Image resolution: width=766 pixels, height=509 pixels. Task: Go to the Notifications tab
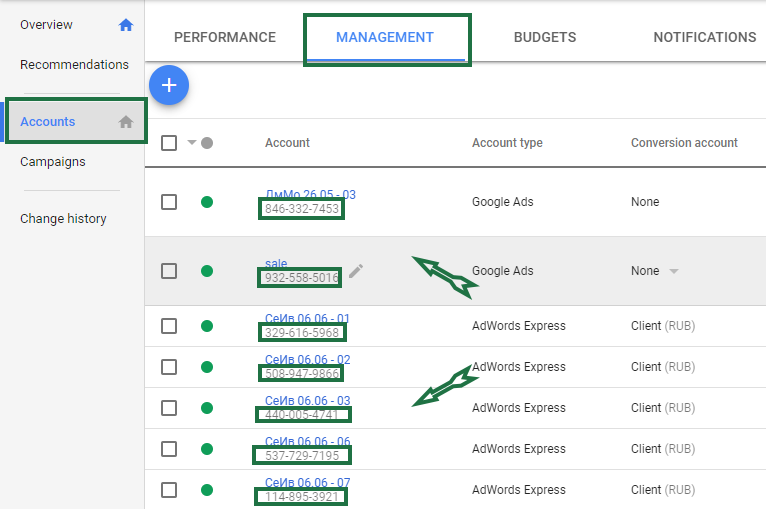tap(704, 38)
